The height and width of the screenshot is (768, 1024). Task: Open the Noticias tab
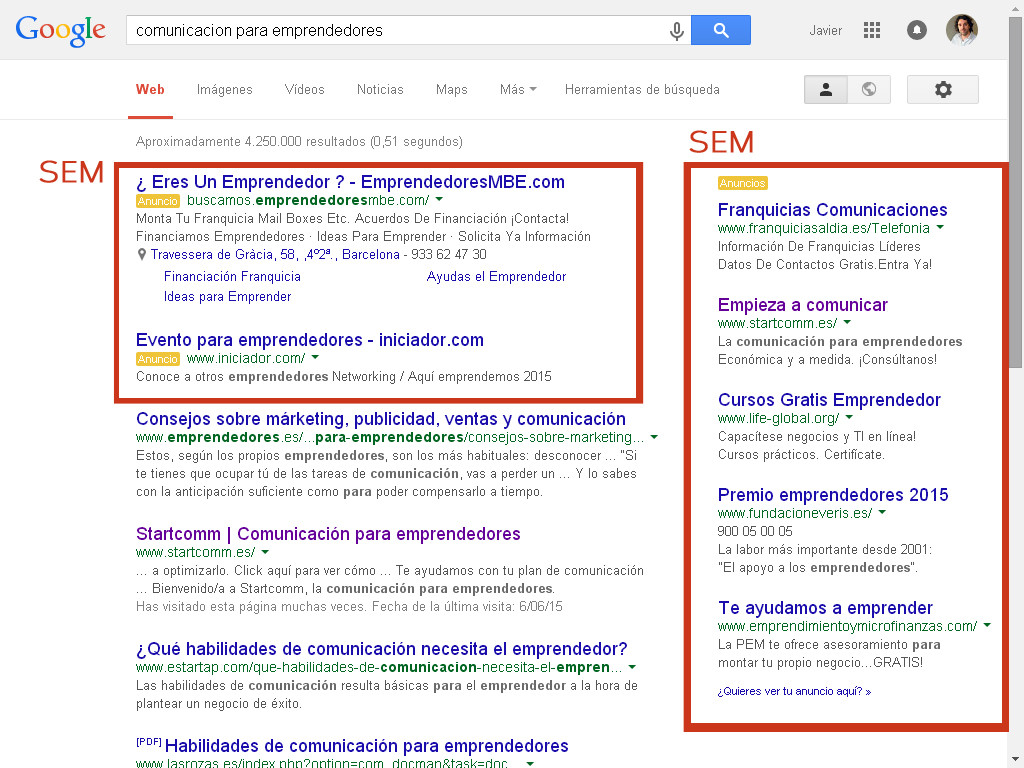coord(380,89)
